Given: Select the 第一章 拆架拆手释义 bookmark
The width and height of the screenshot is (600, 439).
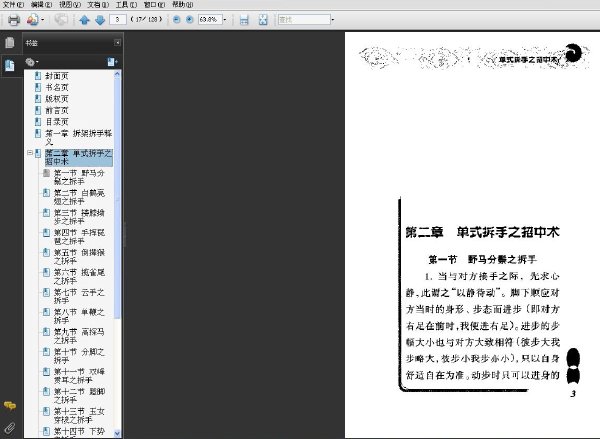Looking at the screenshot, I should click(78, 137).
